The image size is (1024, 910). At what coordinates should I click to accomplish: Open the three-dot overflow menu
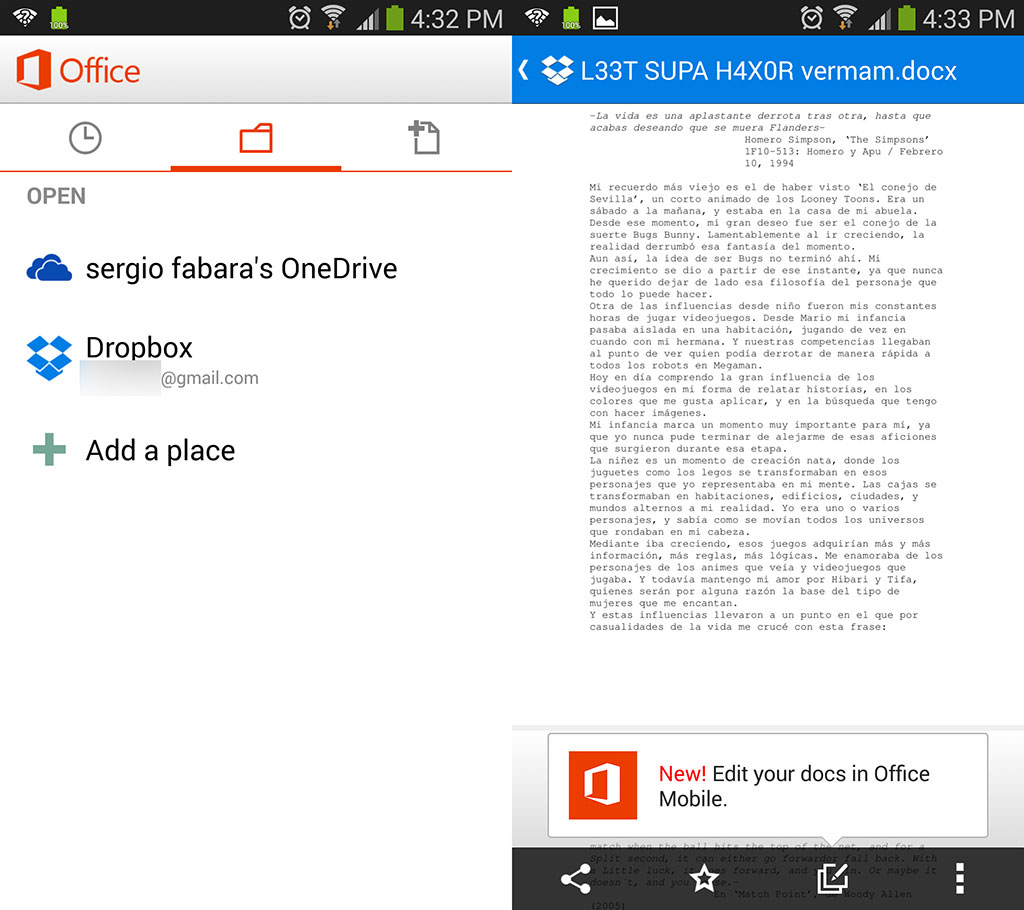point(960,879)
